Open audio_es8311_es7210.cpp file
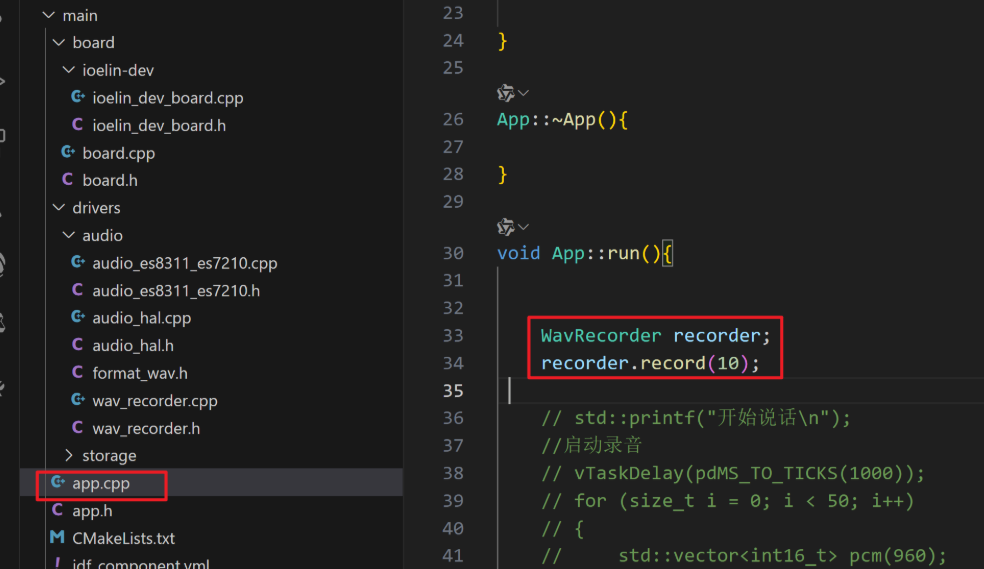This screenshot has height=569, width=984. [x=184, y=263]
